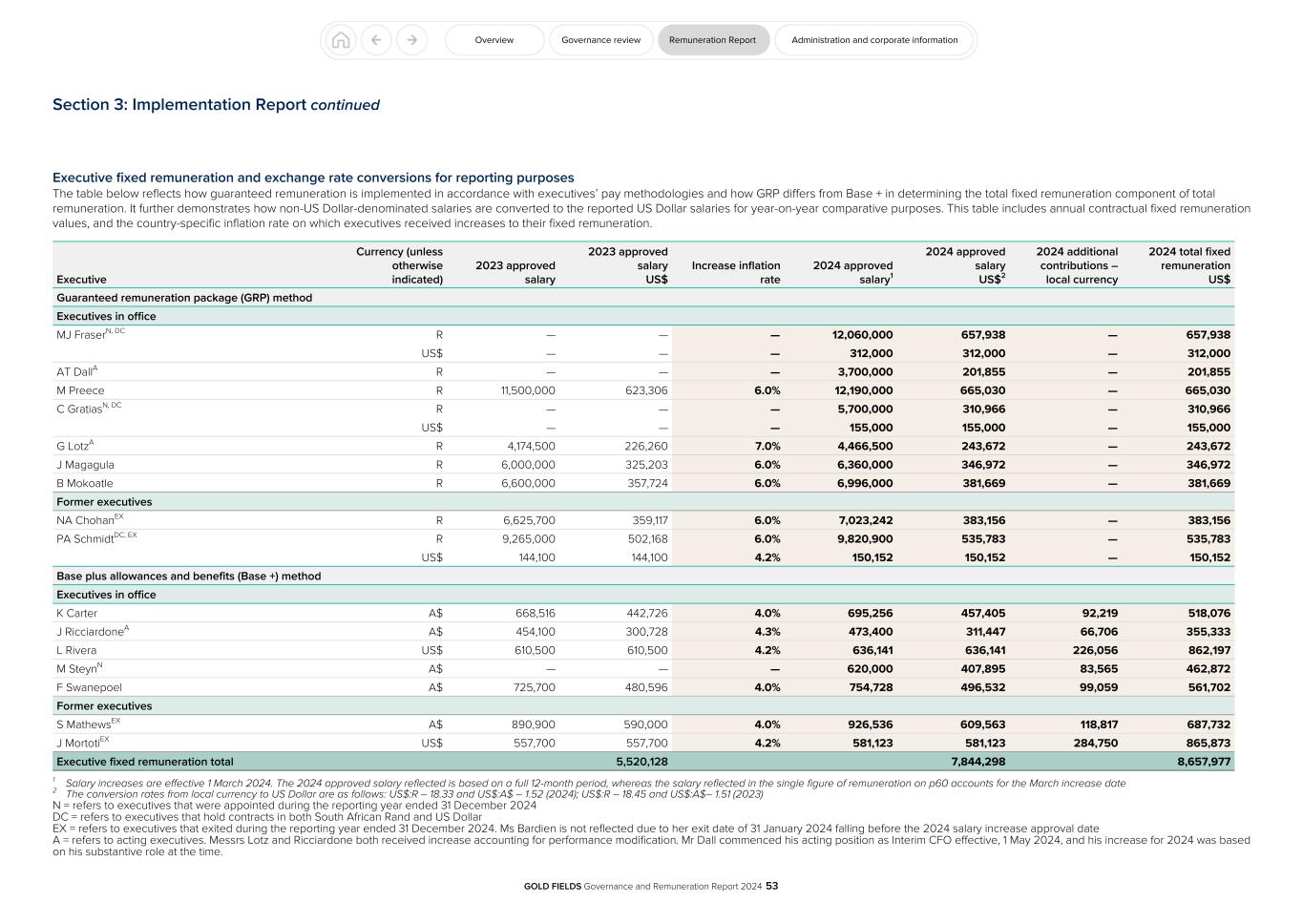Click footnote 2 marker on 2024 approved salary US$ header

1003,276
